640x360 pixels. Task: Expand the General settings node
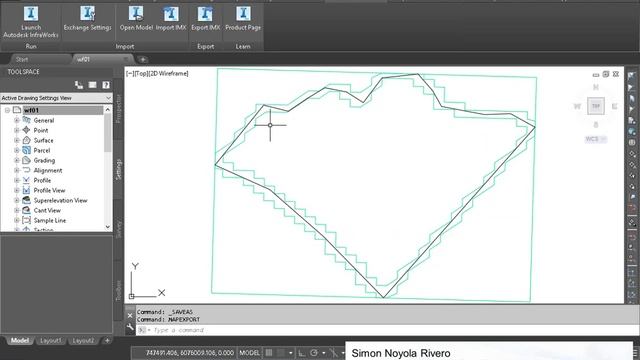17,120
